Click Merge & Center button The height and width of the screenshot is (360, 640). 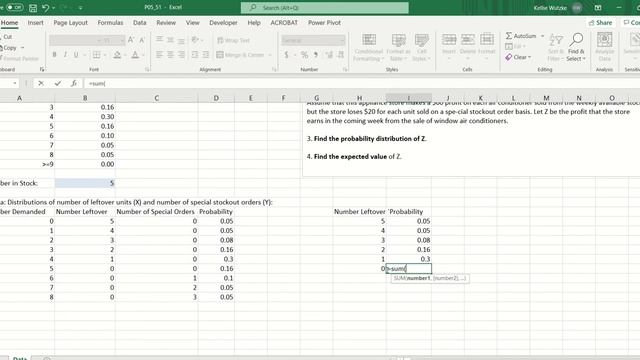tap(241, 55)
